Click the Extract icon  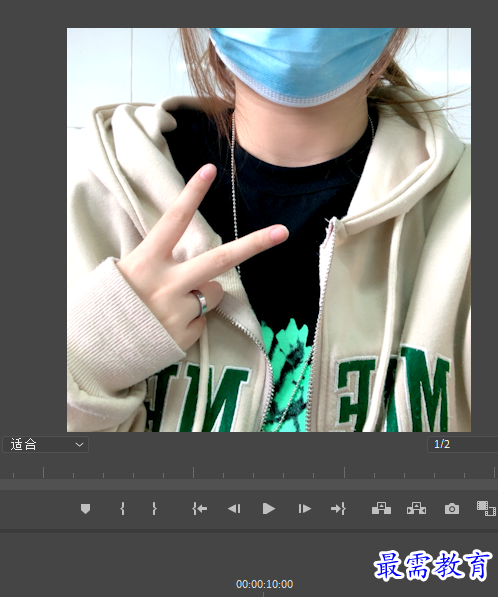(x=417, y=508)
